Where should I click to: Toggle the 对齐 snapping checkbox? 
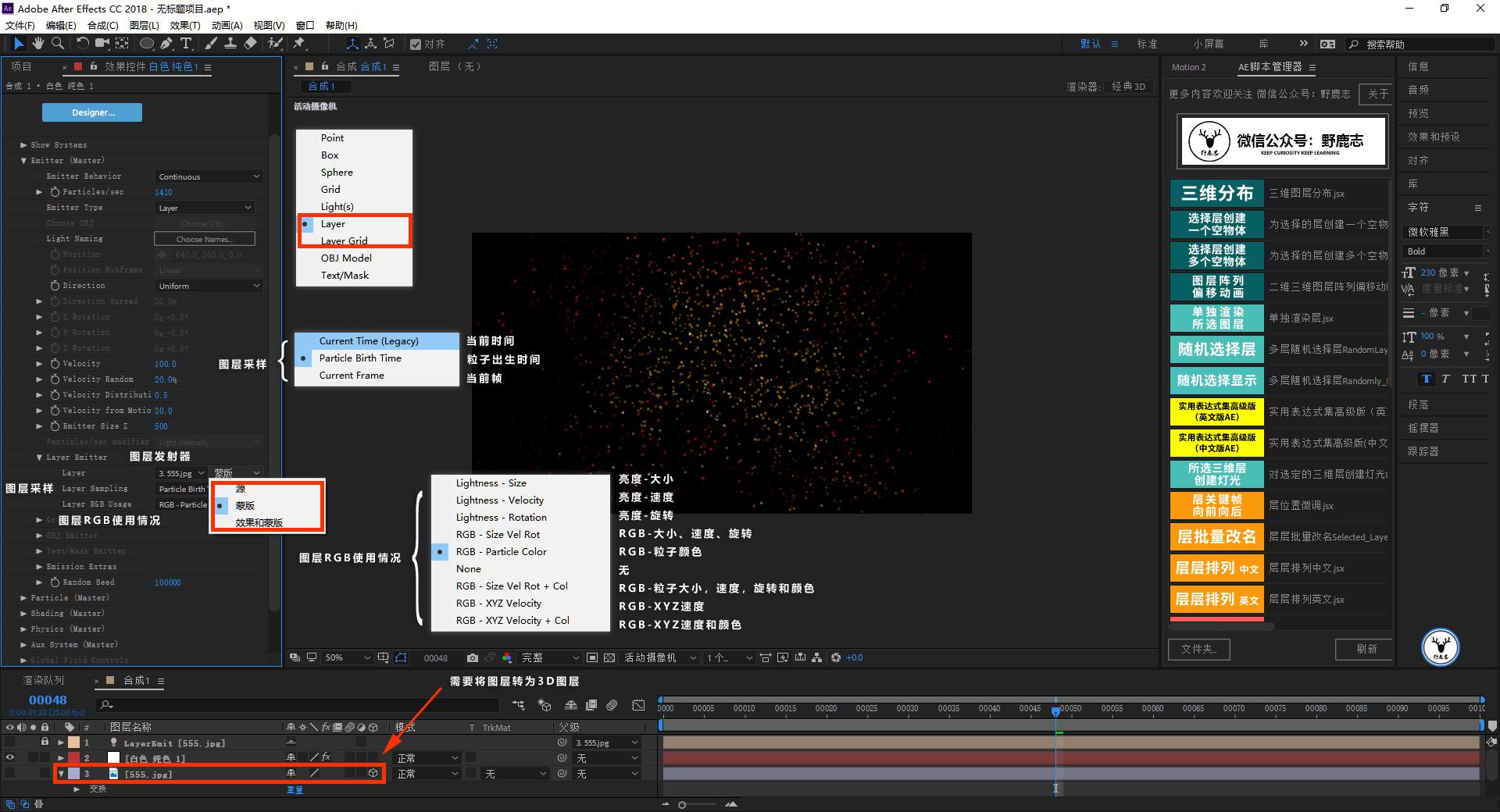pos(416,45)
